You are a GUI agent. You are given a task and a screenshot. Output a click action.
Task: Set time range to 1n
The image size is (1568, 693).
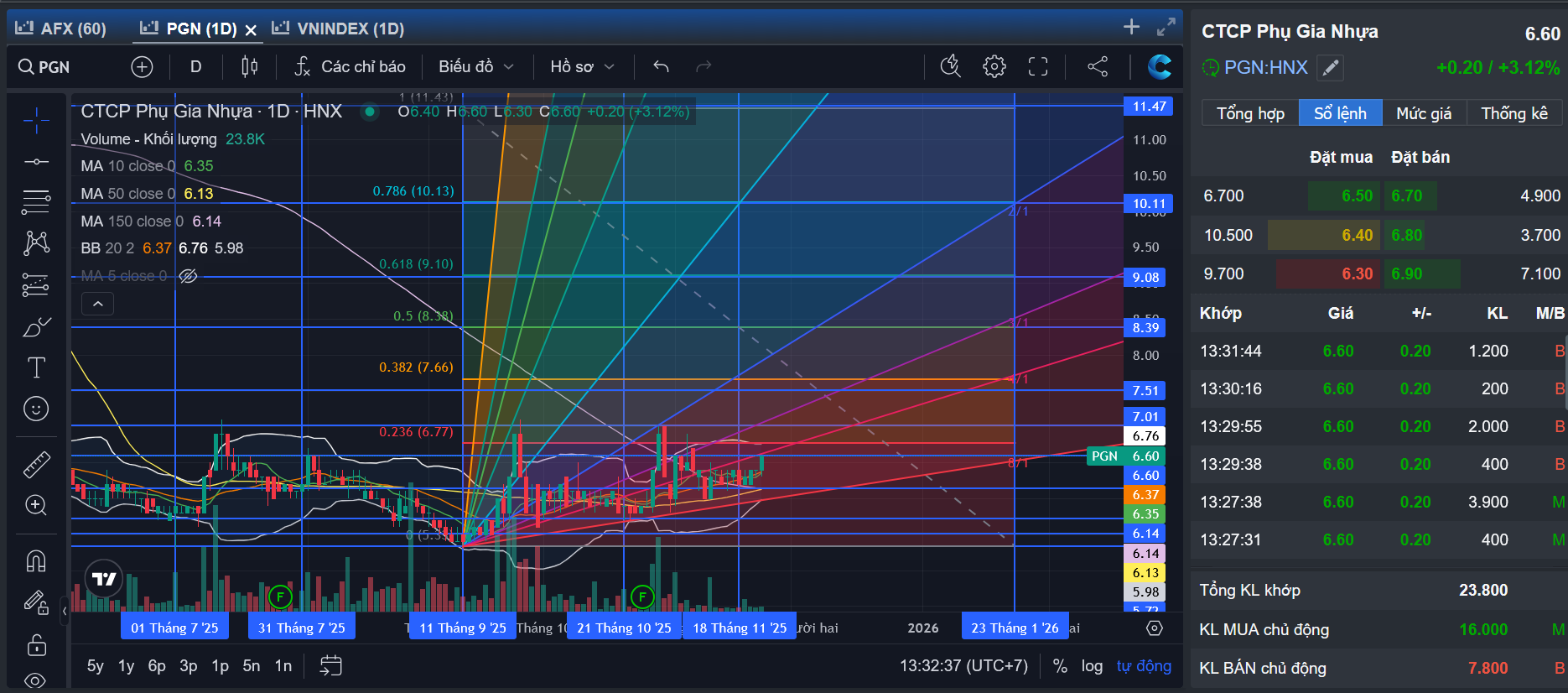(283, 666)
